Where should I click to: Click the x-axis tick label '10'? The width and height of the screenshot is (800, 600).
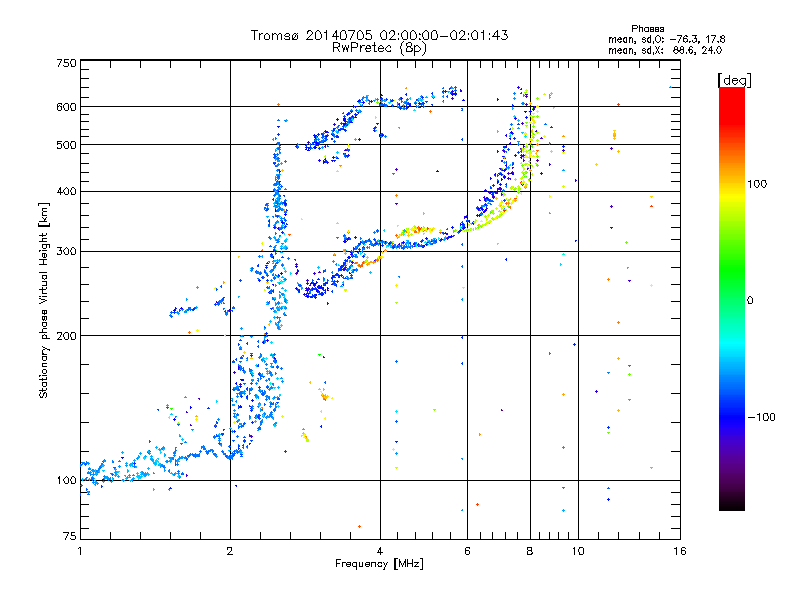pos(578,551)
